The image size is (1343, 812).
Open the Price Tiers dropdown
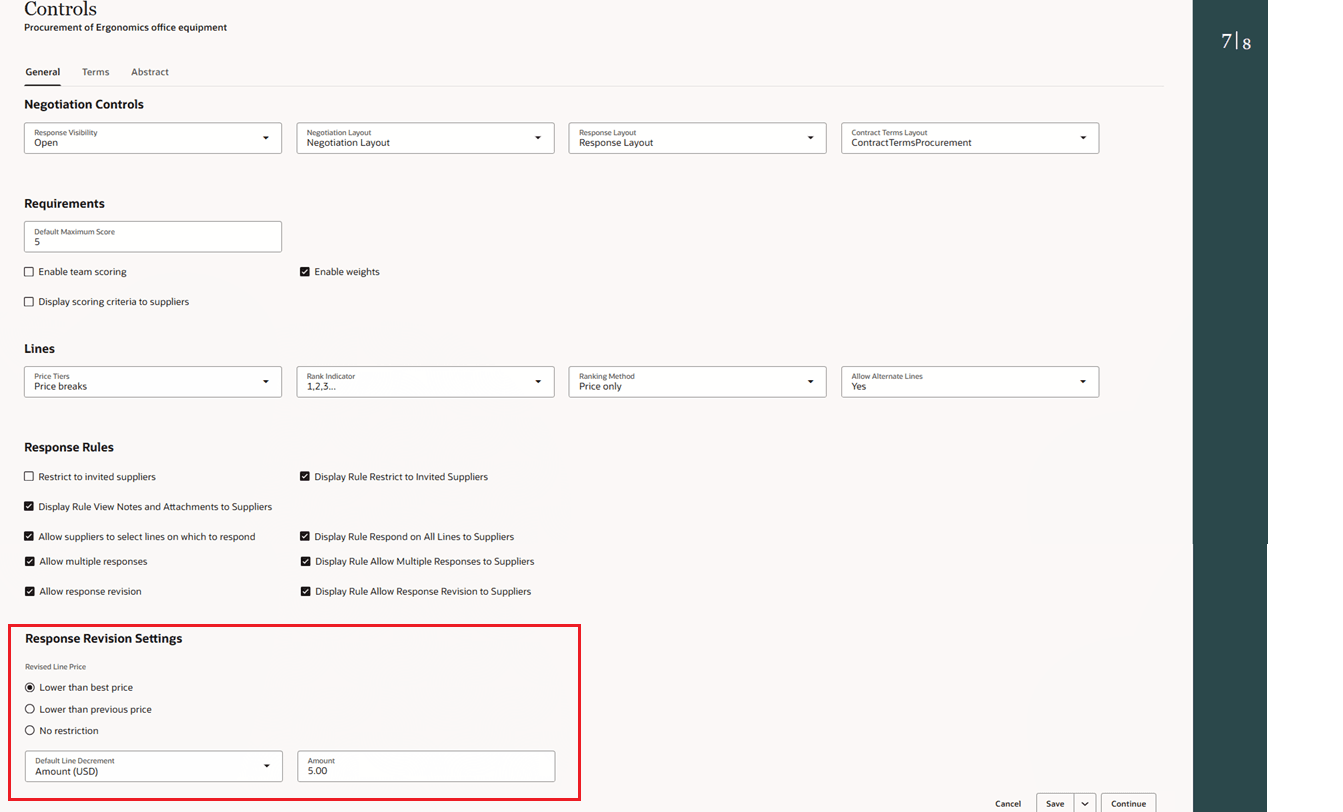(x=265, y=381)
